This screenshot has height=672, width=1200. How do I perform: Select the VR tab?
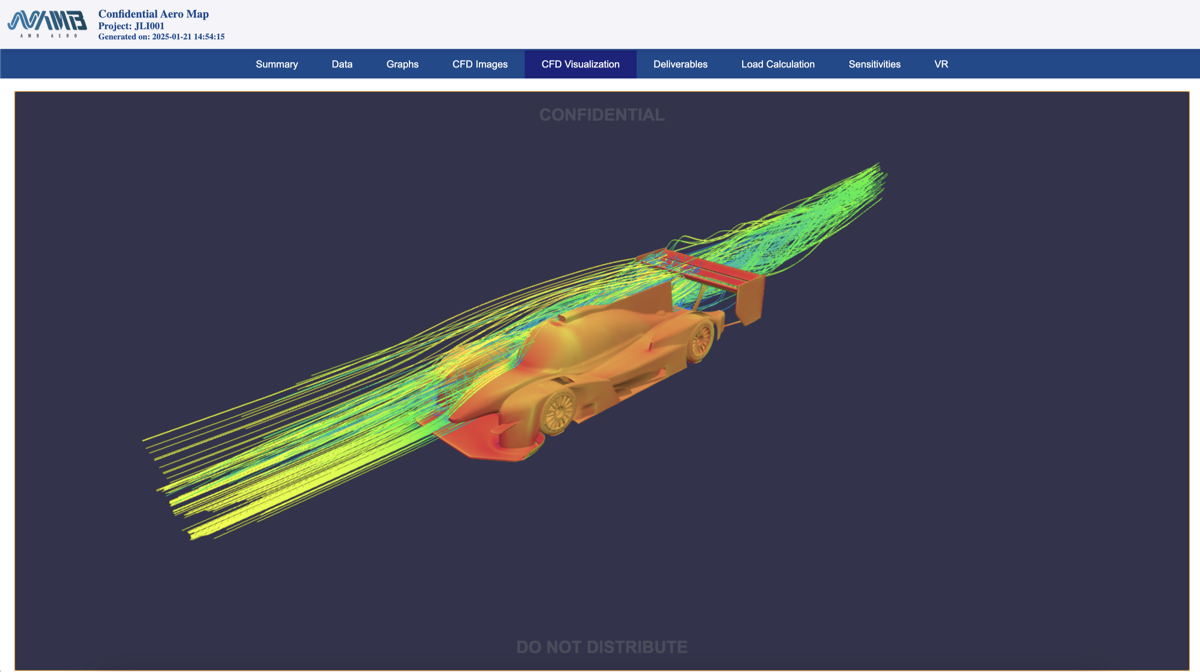pos(940,63)
